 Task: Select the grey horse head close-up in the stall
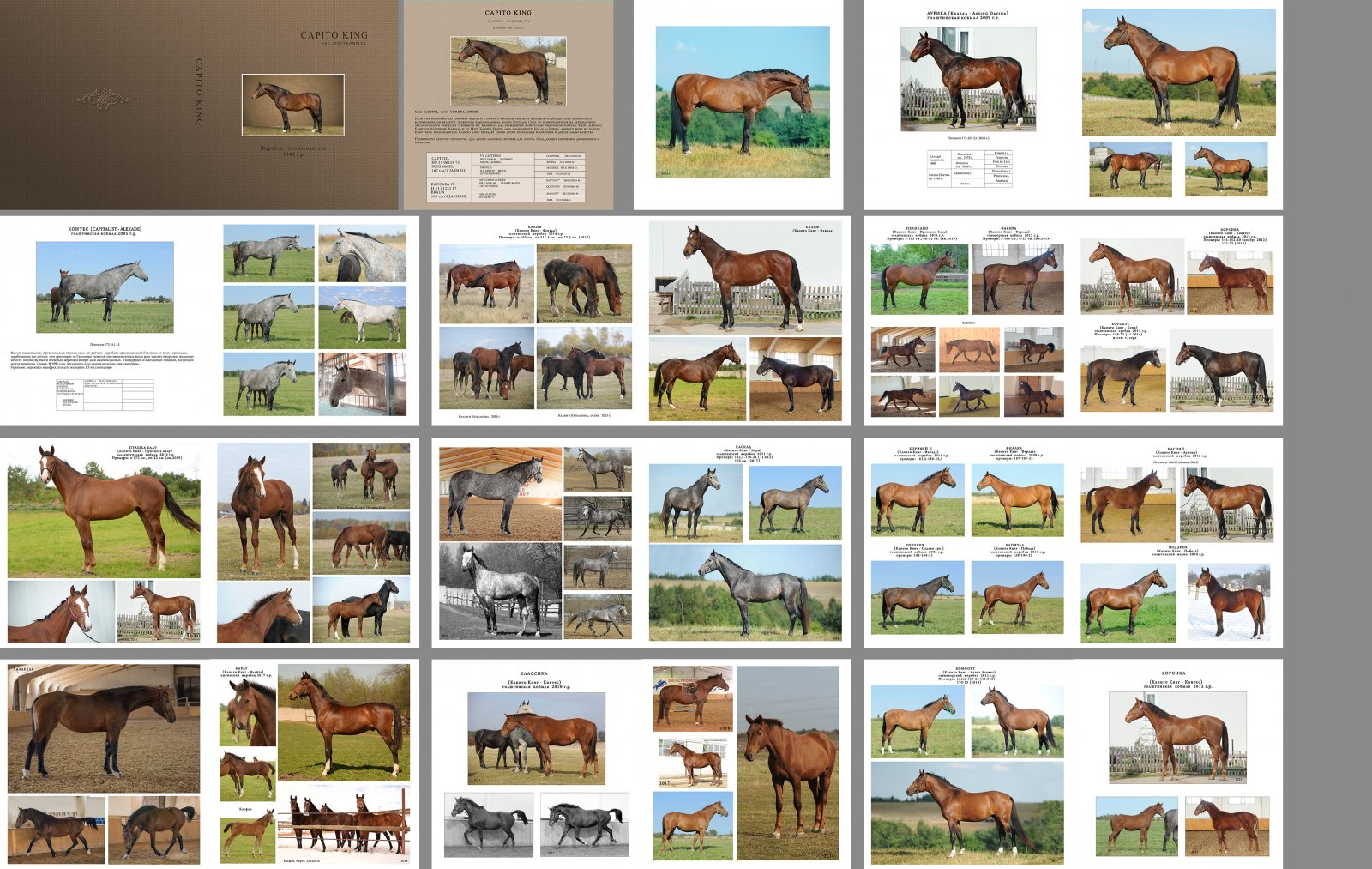click(362, 384)
